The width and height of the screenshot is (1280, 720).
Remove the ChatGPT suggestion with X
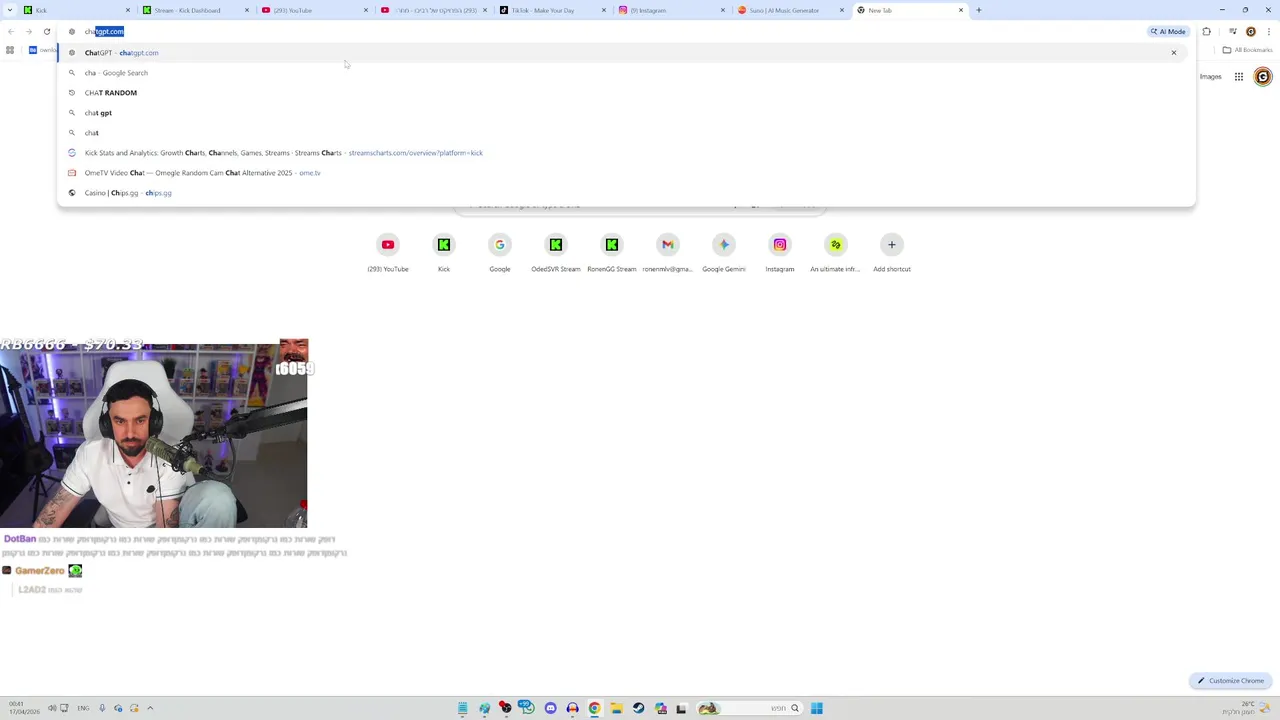1174,52
